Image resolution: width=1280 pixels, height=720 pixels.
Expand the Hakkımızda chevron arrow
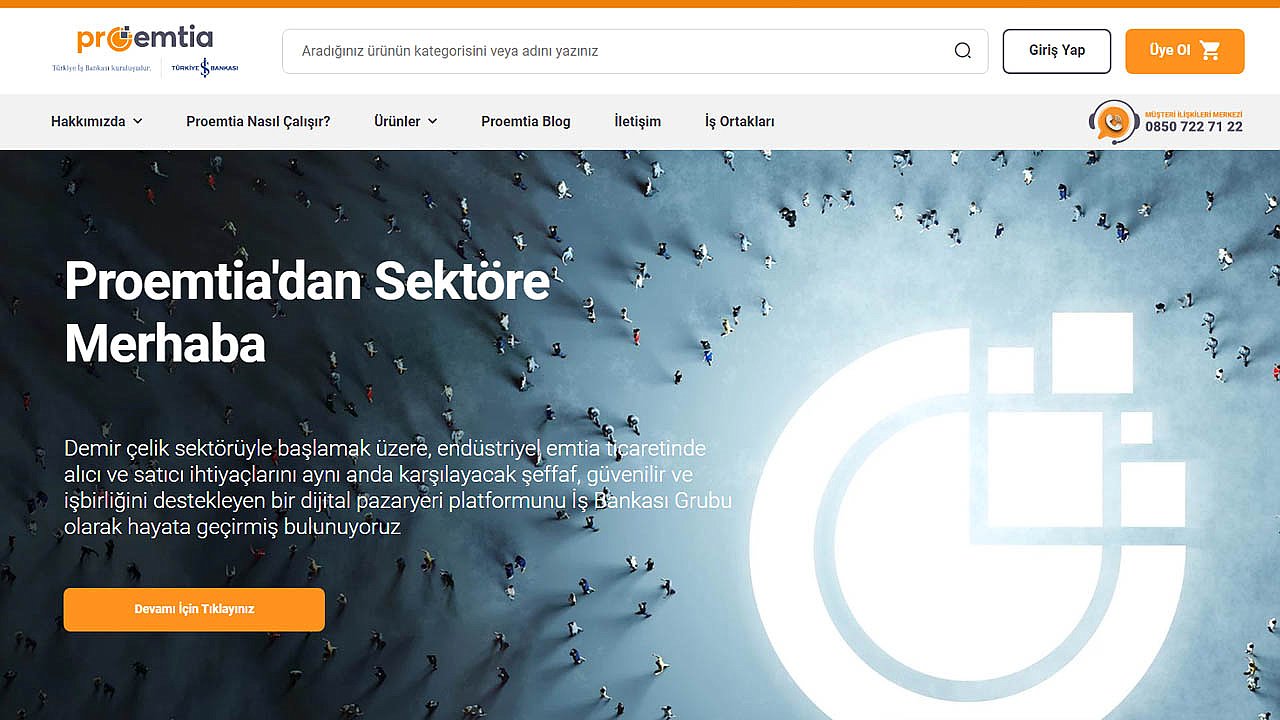click(x=138, y=121)
